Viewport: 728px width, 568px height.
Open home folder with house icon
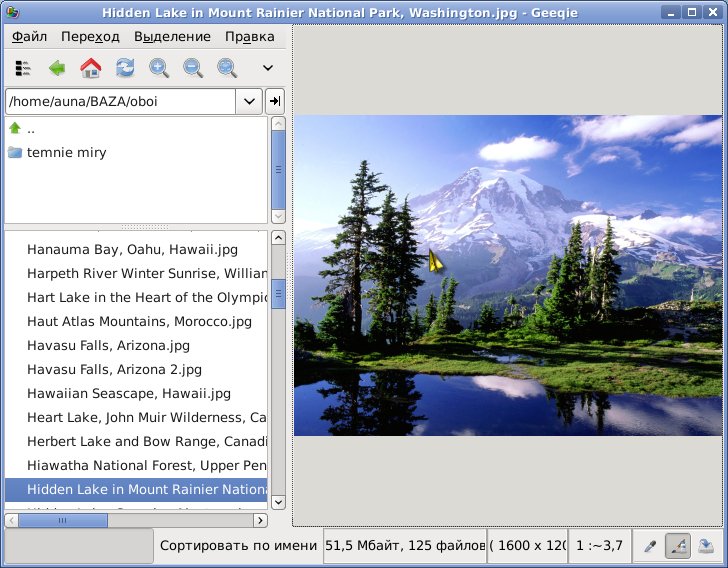[91, 68]
